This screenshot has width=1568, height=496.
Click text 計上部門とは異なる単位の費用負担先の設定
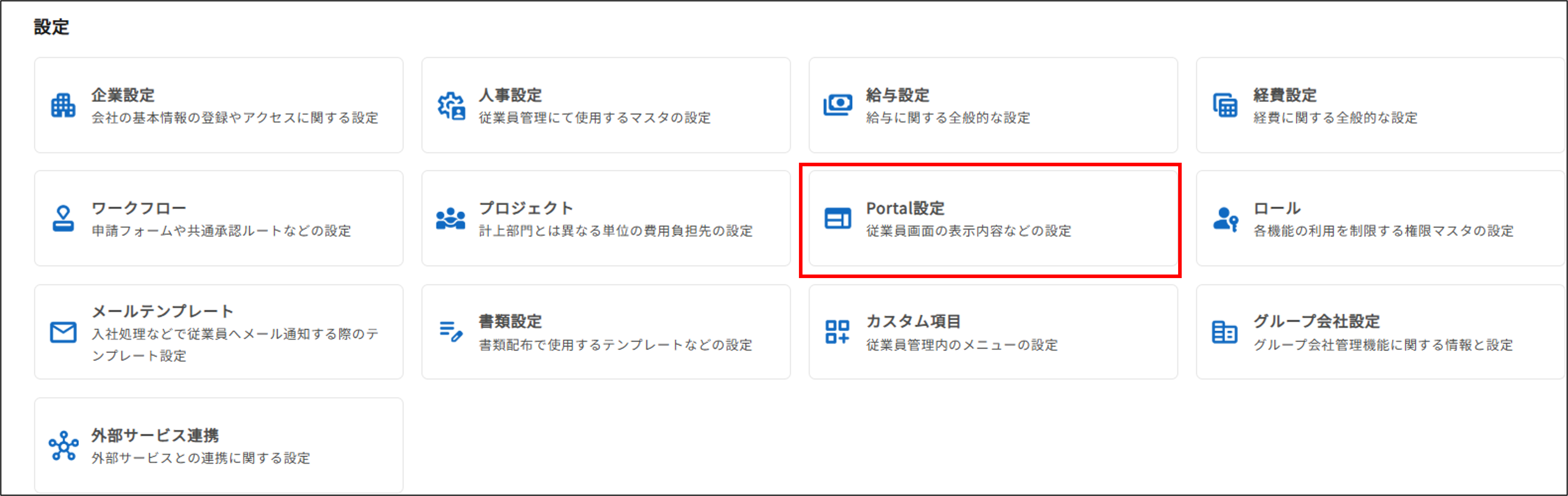616,231
